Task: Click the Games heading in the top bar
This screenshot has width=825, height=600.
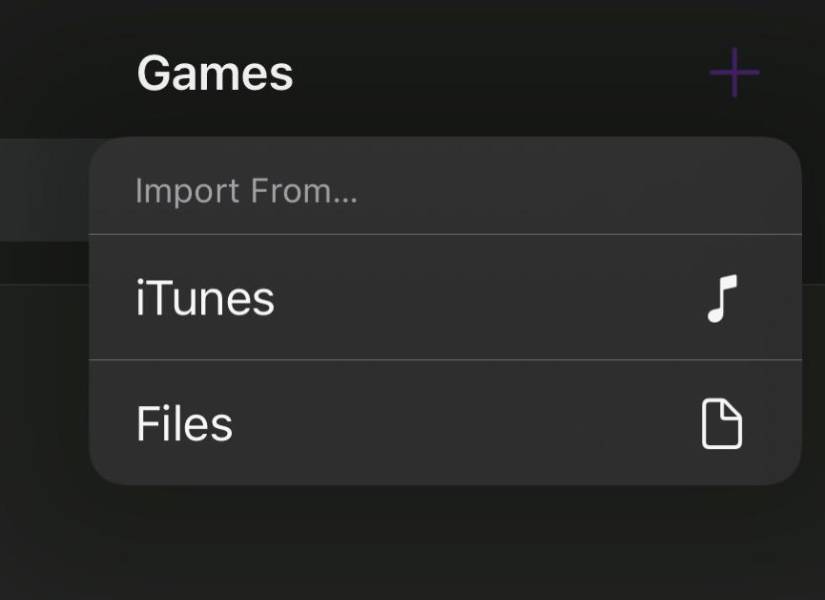Action: [x=215, y=73]
